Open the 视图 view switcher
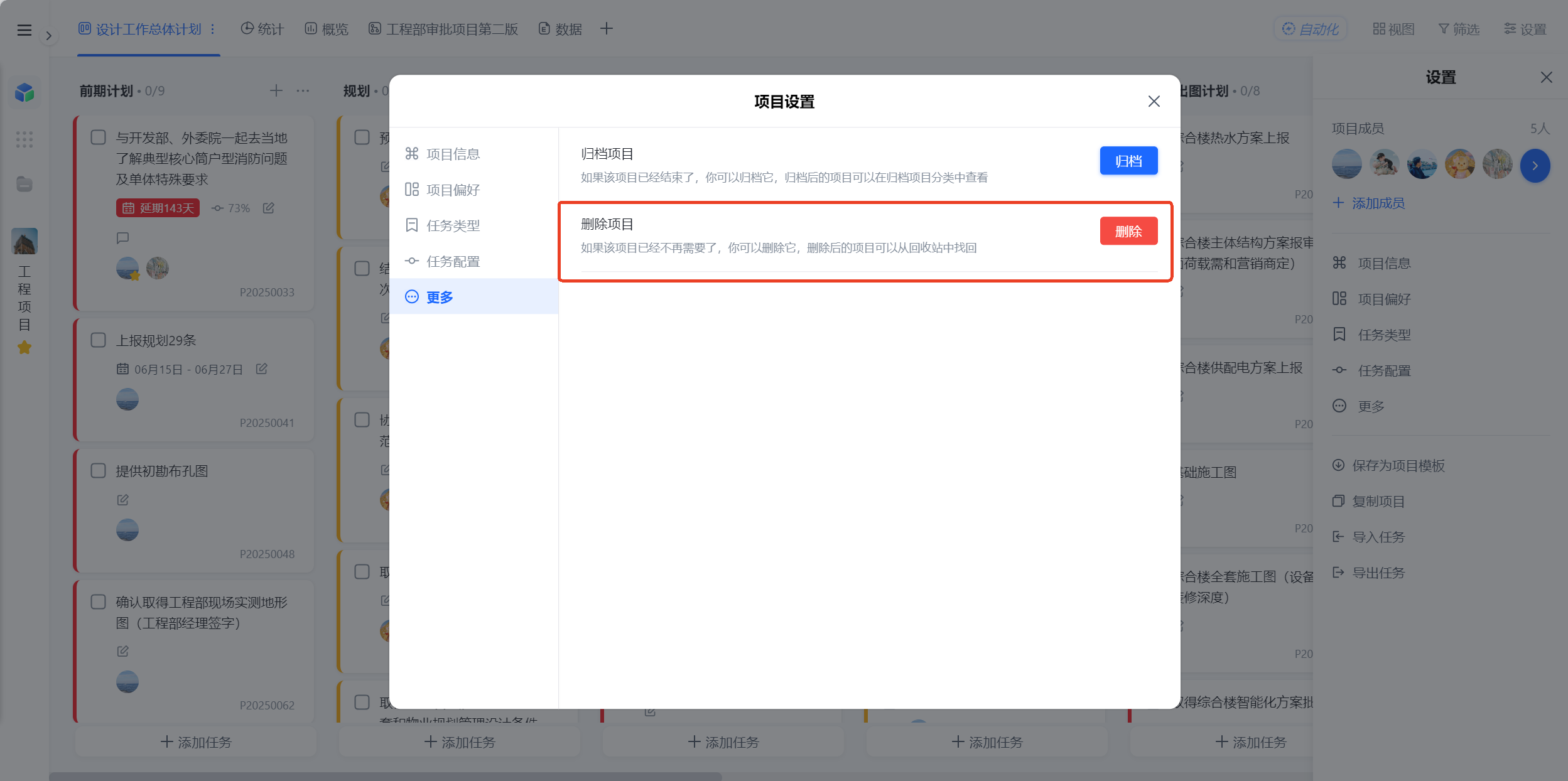This screenshot has width=1568, height=781. [1393, 29]
